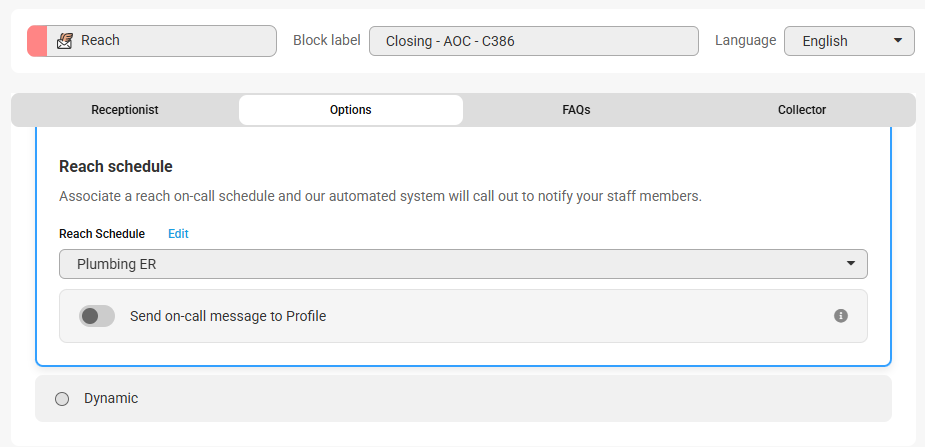The width and height of the screenshot is (925, 447).
Task: Click the Dynamic option label text
Action: point(111,398)
